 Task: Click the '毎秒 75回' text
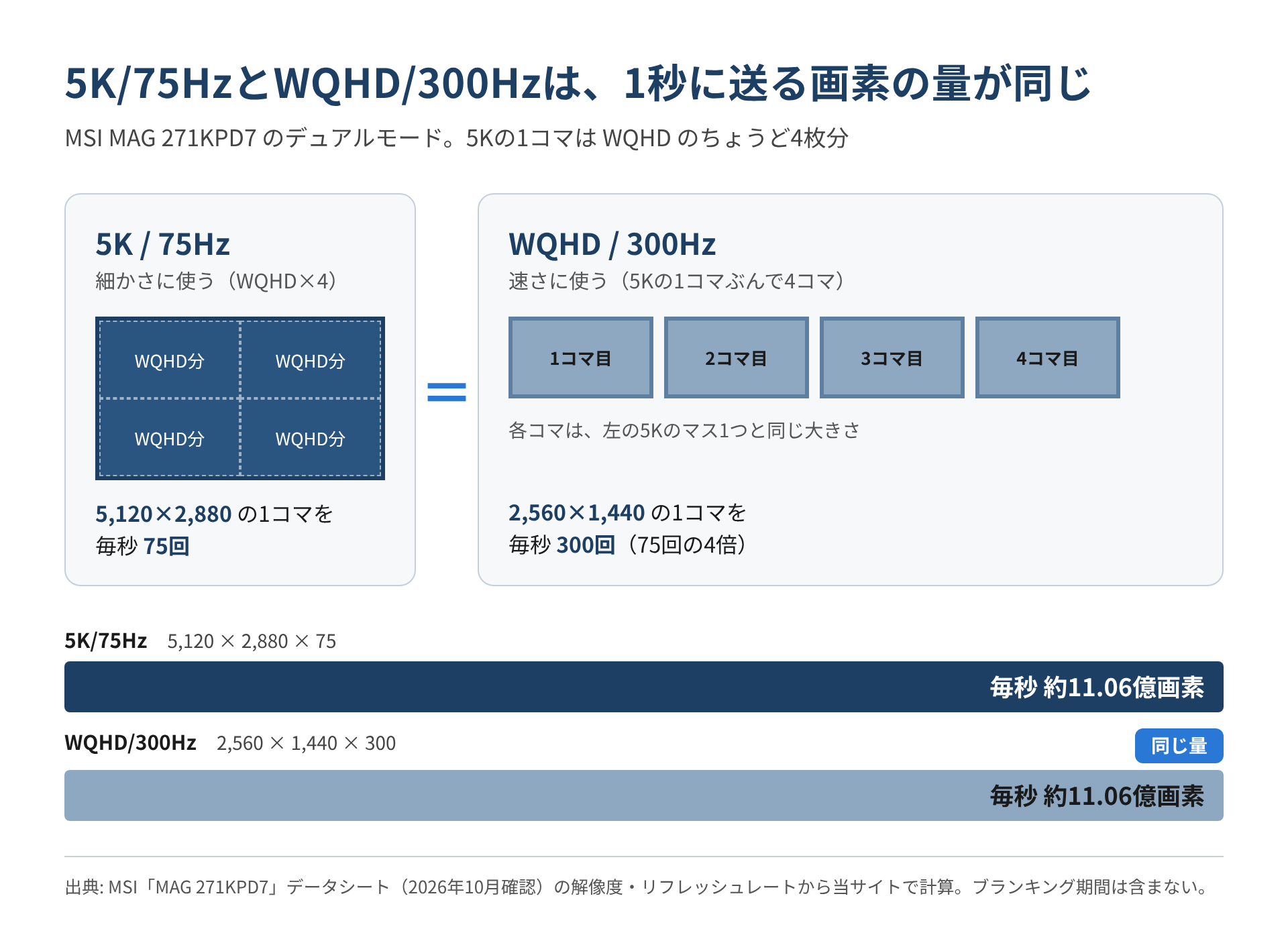(142, 546)
